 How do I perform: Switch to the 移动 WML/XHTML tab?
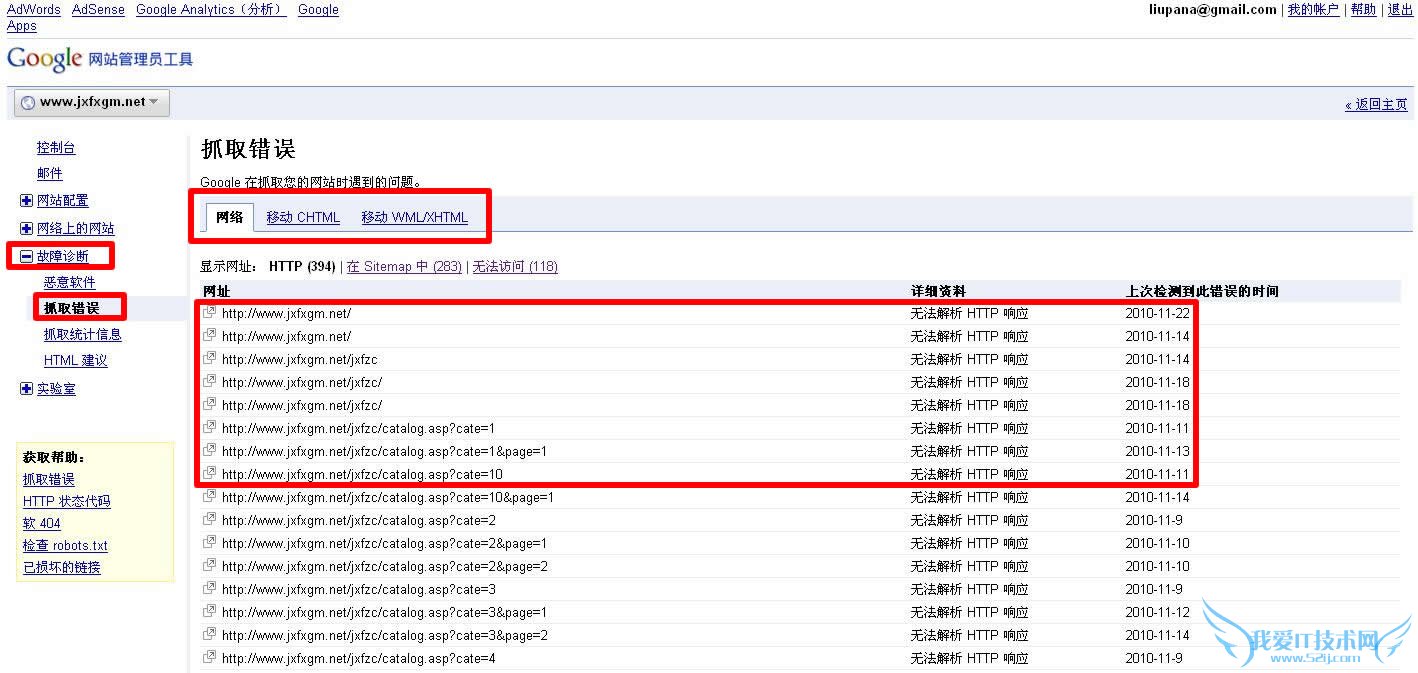click(x=414, y=217)
